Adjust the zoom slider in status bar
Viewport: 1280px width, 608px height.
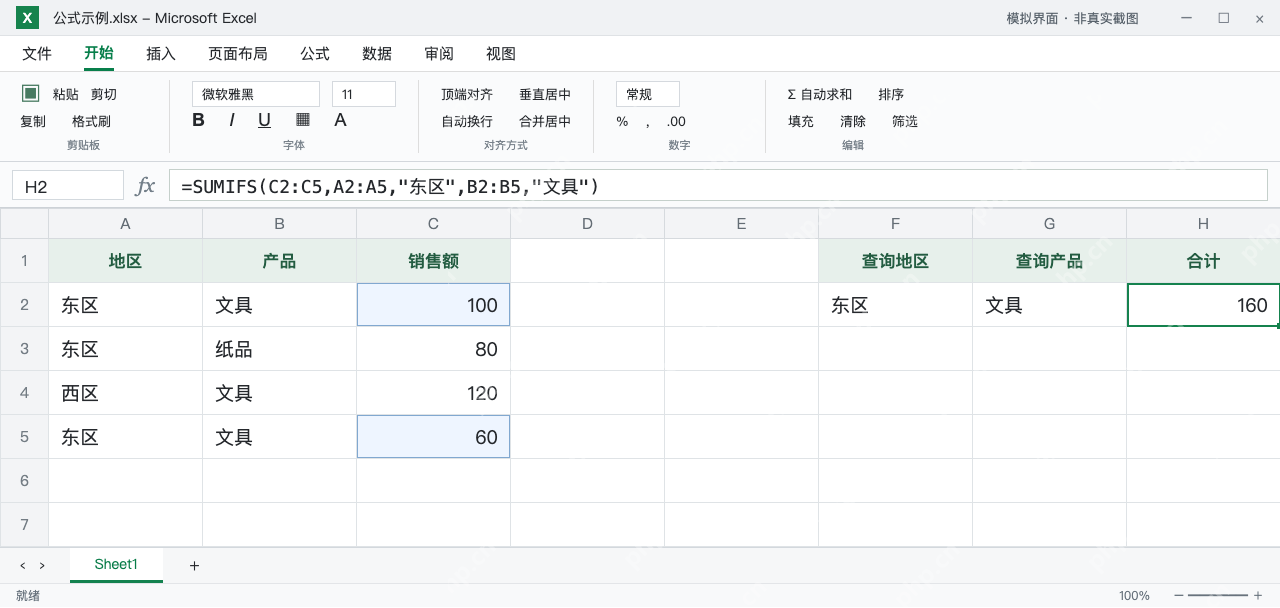pyautogui.click(x=1218, y=596)
